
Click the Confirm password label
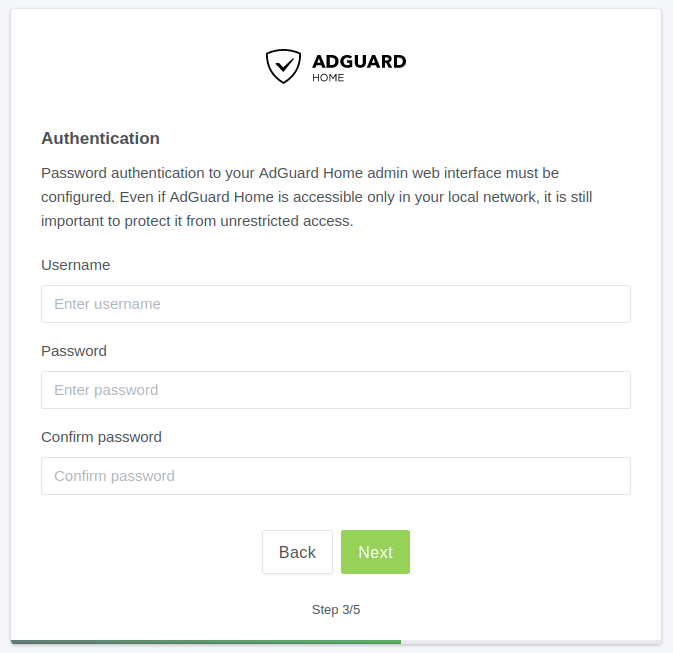(x=101, y=437)
